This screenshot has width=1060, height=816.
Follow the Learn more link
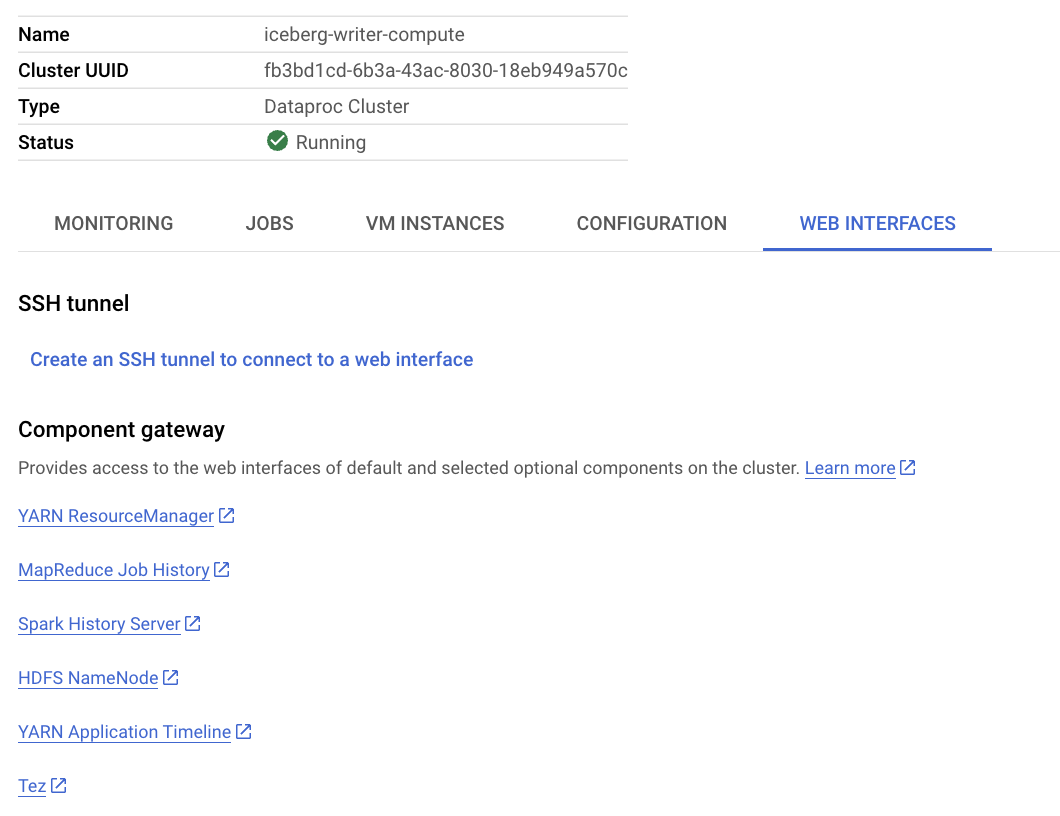pyautogui.click(x=850, y=469)
